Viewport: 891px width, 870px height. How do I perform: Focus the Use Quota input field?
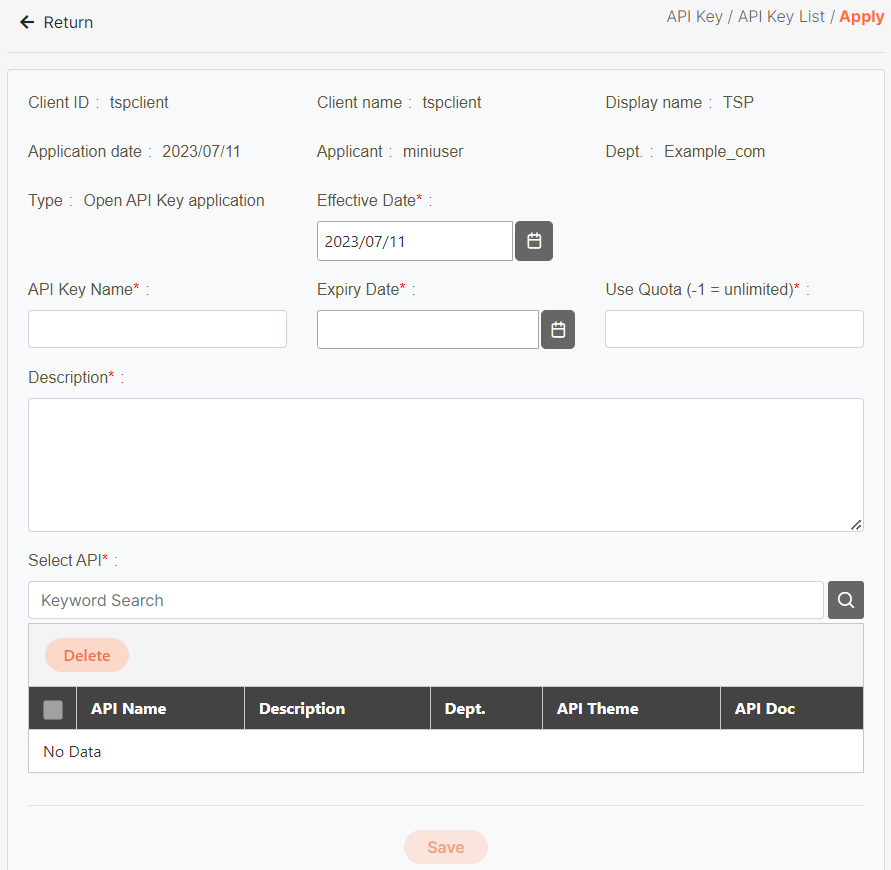734,329
